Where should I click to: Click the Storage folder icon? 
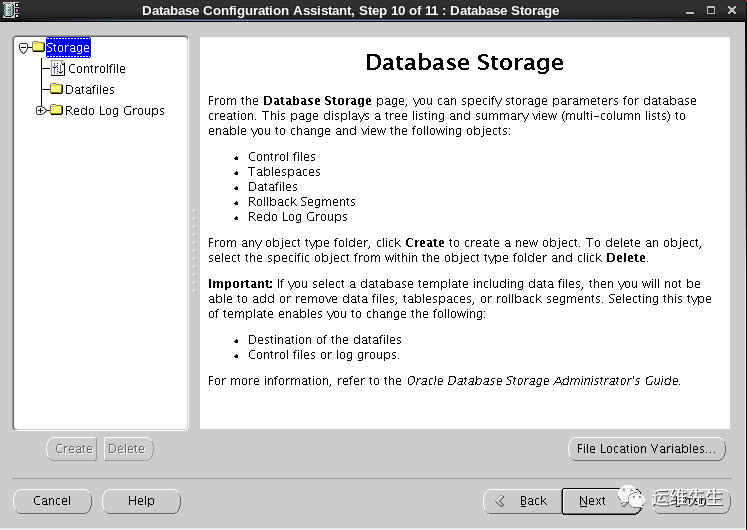(x=38, y=47)
